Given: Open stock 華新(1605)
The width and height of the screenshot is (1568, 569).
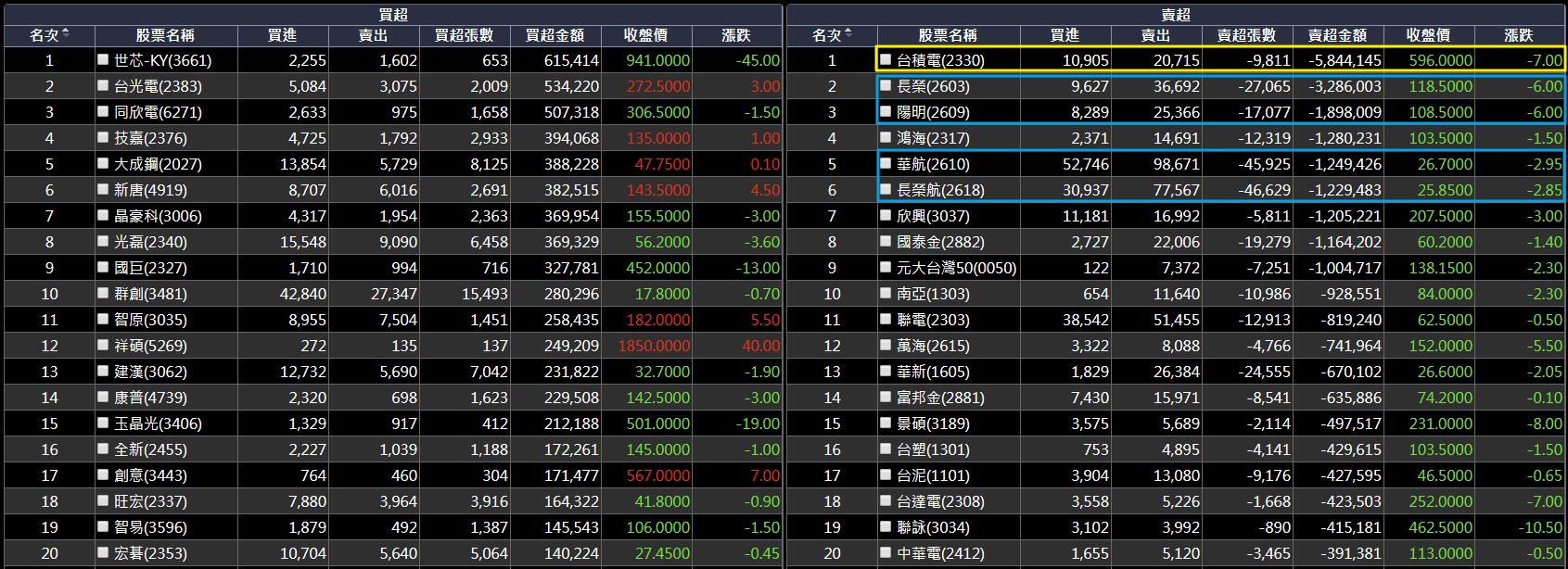Looking at the screenshot, I should 933,371.
